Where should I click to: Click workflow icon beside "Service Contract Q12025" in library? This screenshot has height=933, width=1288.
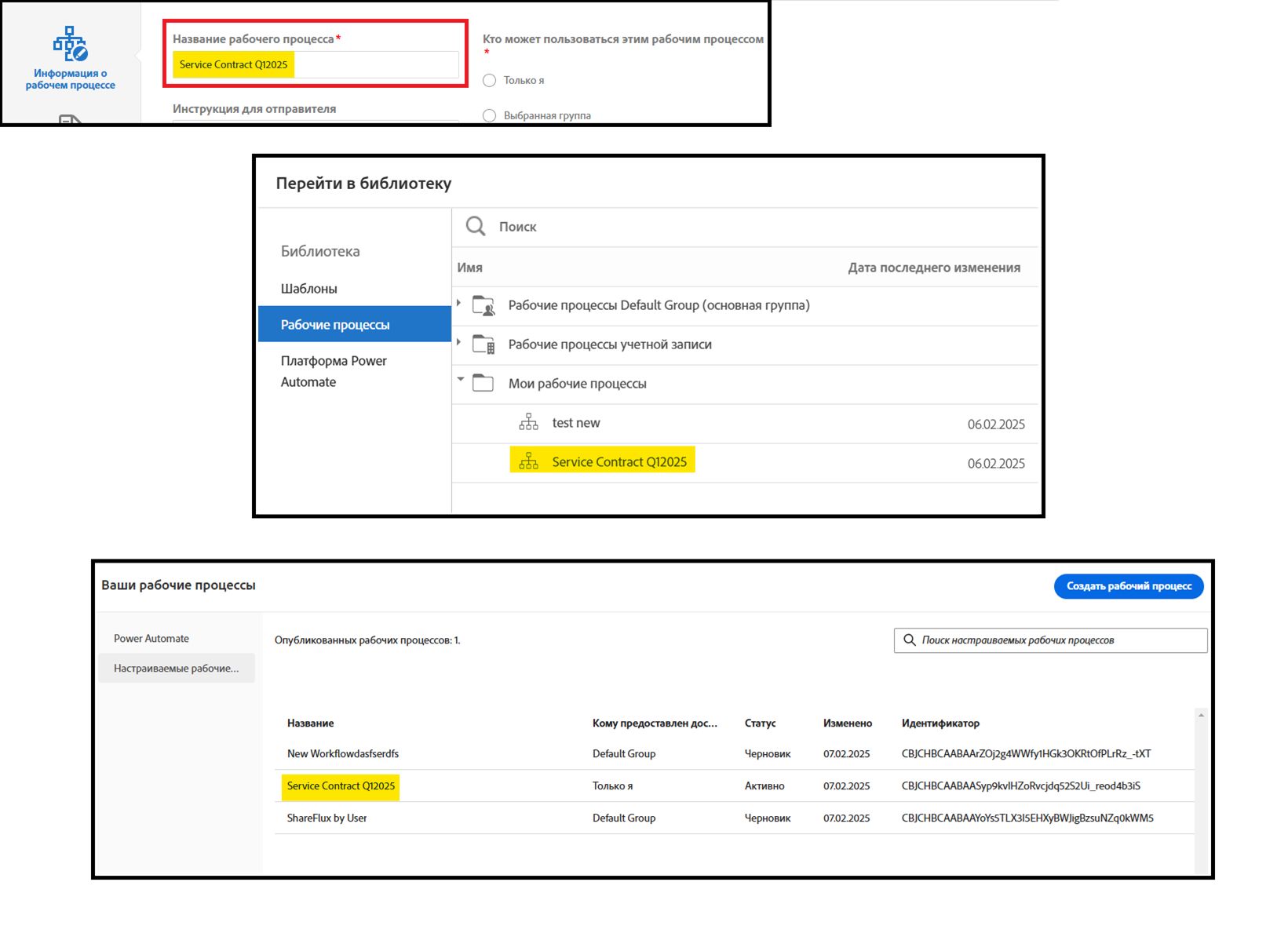tap(529, 461)
